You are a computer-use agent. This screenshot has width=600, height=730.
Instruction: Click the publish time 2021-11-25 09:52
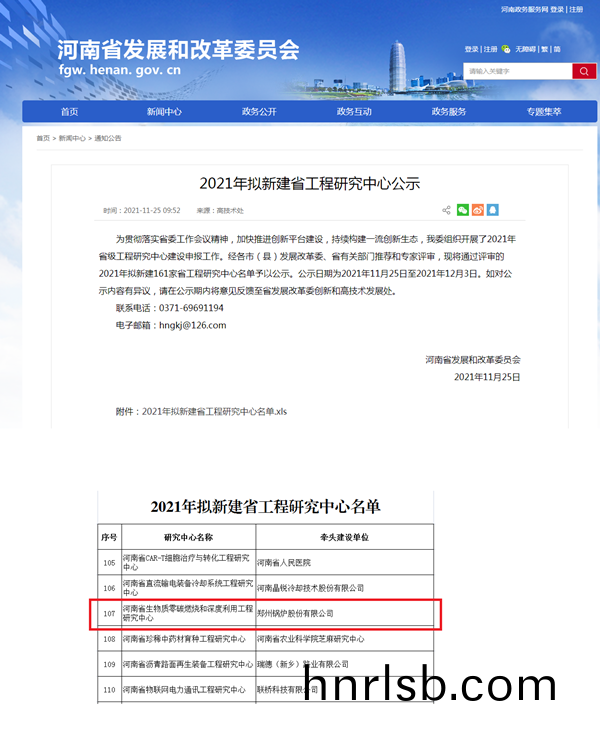(152, 210)
